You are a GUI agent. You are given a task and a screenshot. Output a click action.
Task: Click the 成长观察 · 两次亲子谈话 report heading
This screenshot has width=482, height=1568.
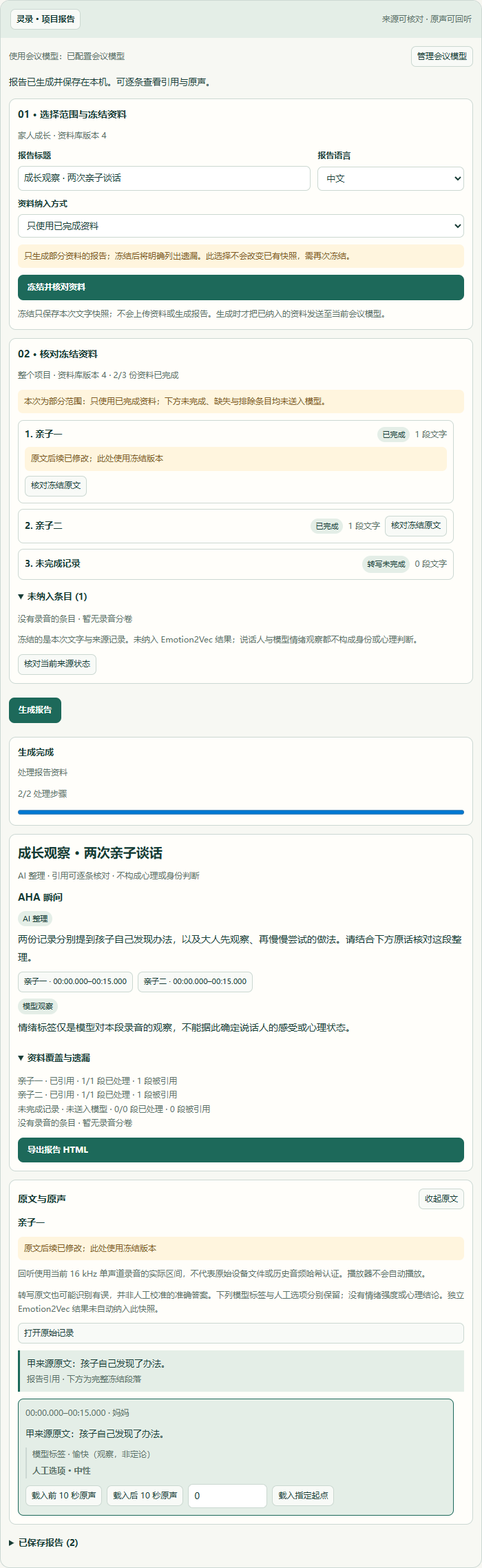pyautogui.click(x=90, y=853)
